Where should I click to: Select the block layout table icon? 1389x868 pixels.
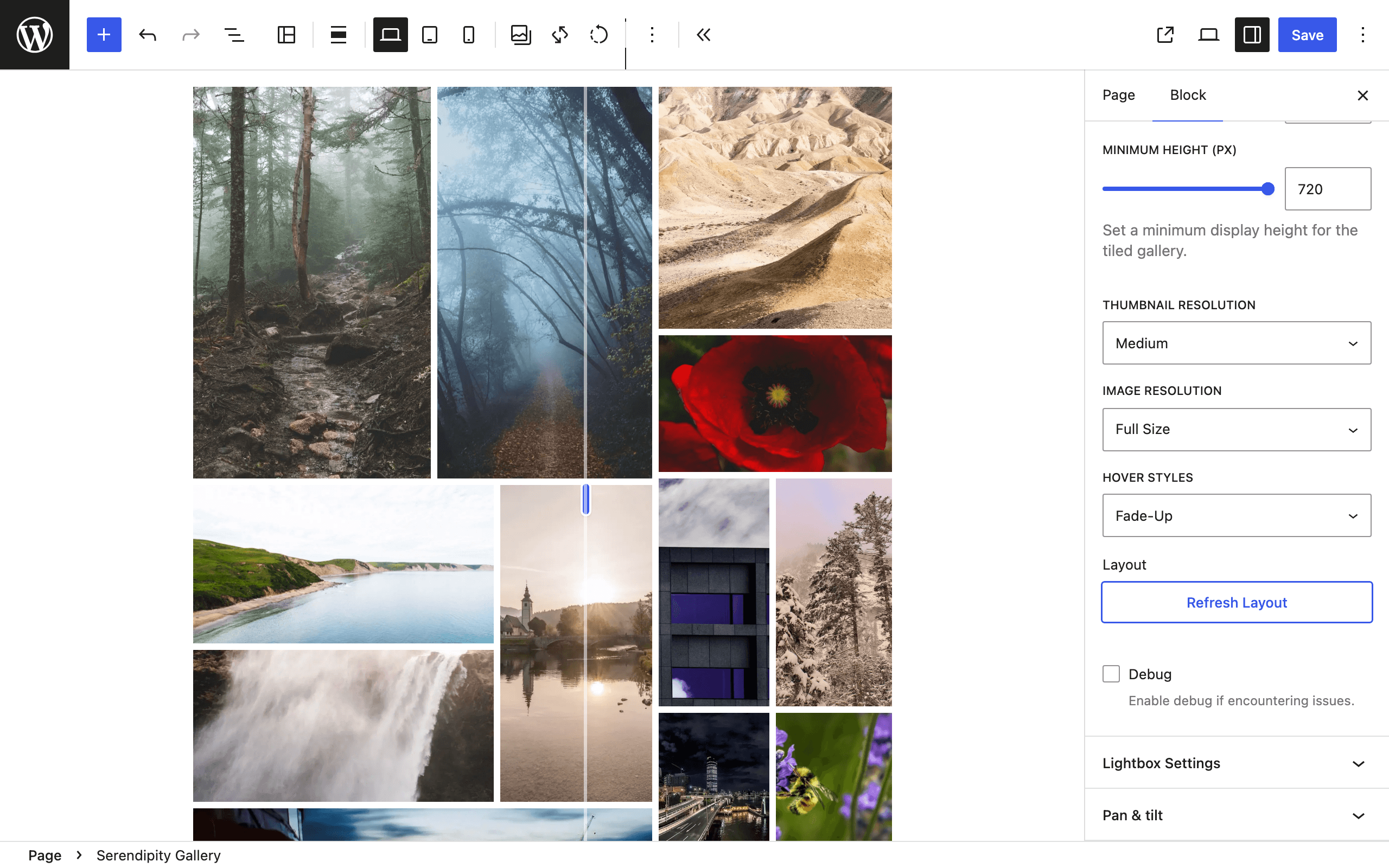click(x=286, y=34)
